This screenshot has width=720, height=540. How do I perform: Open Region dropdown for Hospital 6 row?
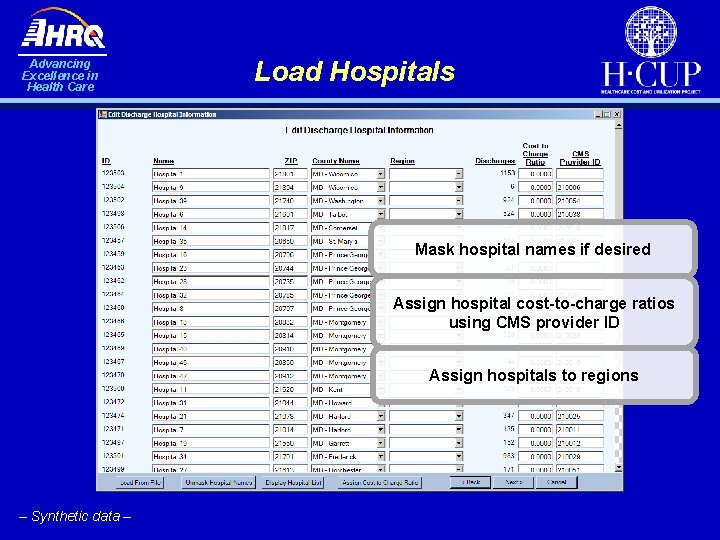[459, 214]
